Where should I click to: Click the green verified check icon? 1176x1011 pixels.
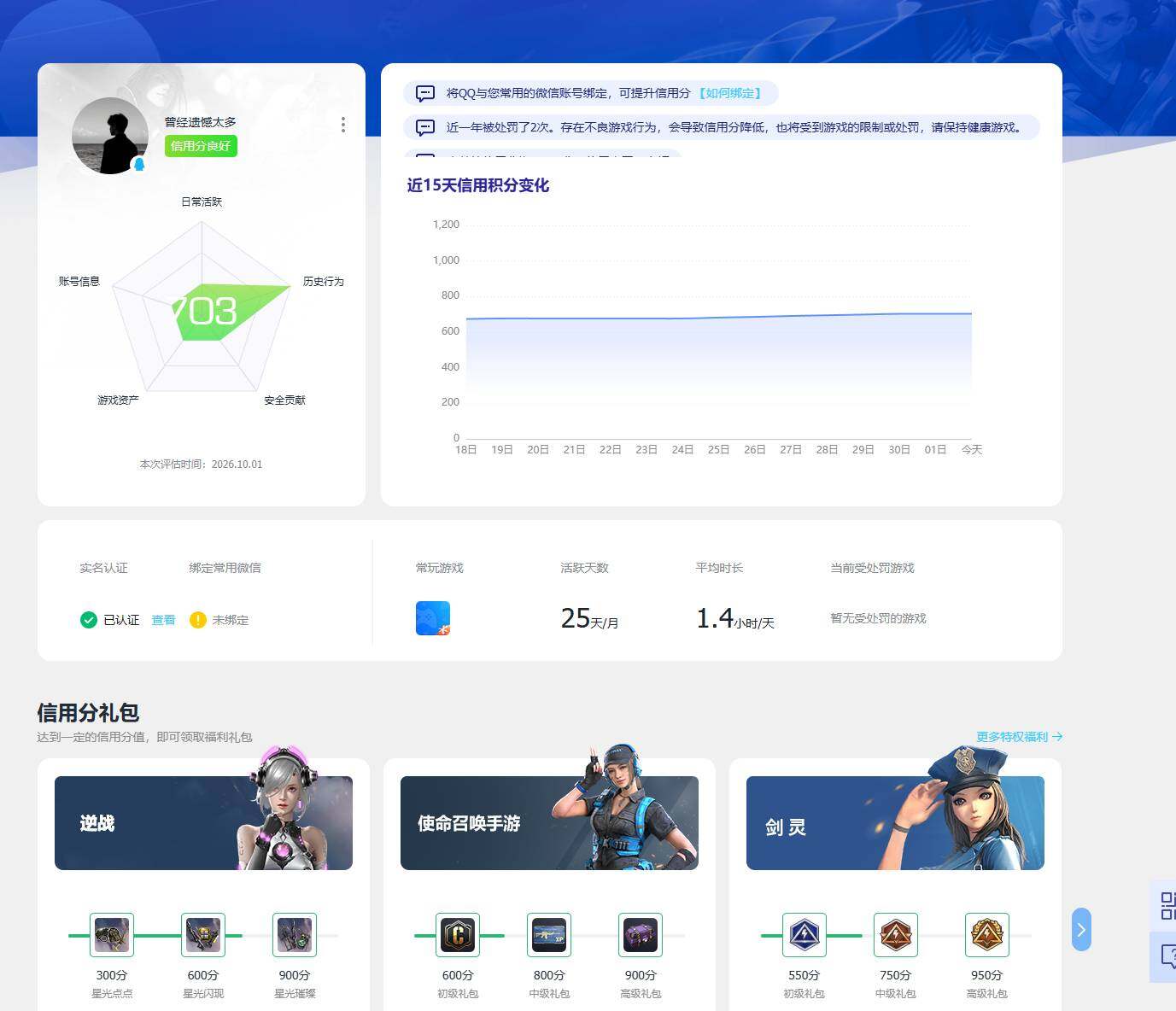[x=89, y=620]
